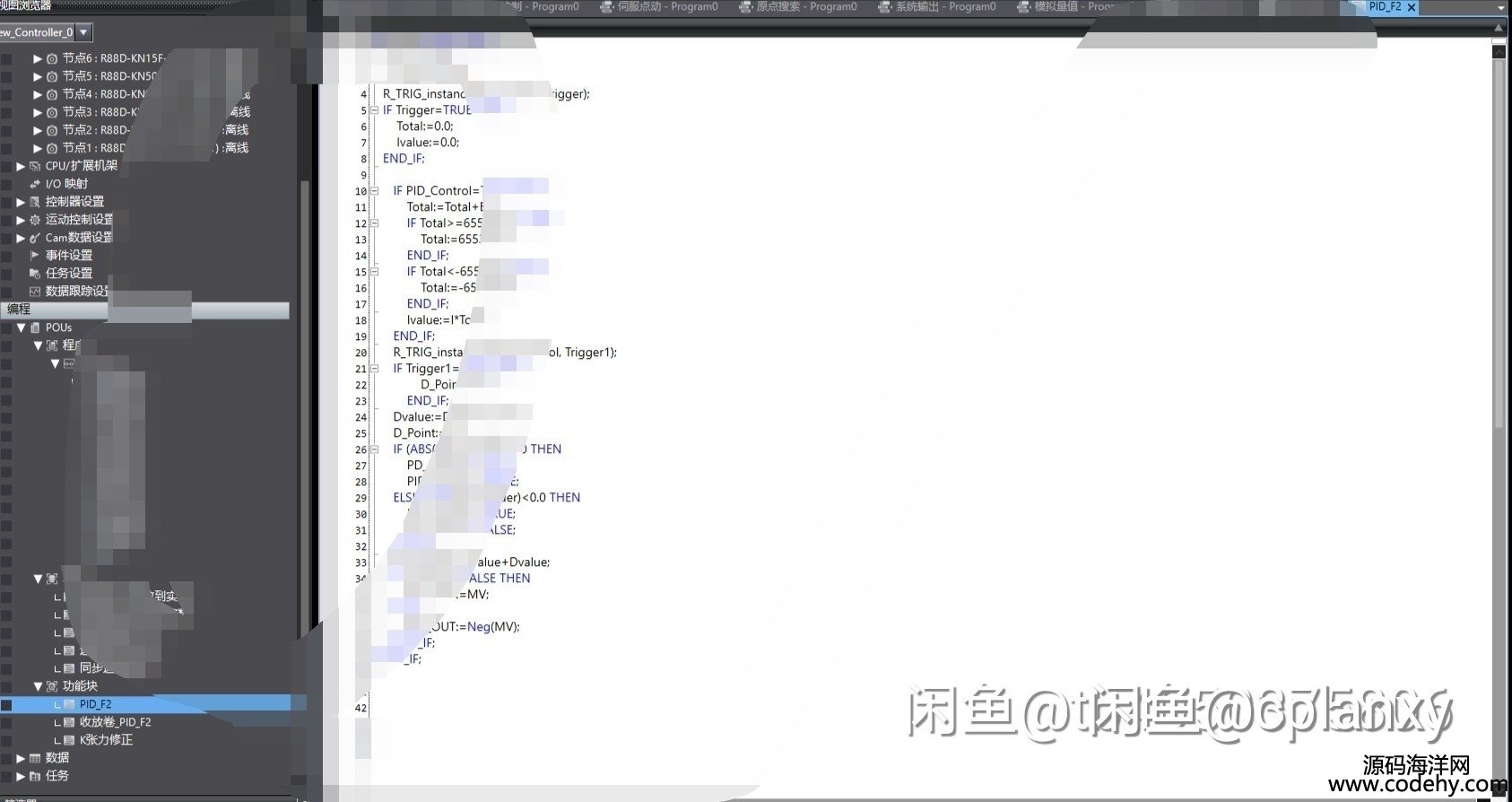Collapse the IF (ABS code block
1512x802 pixels.
(x=374, y=449)
